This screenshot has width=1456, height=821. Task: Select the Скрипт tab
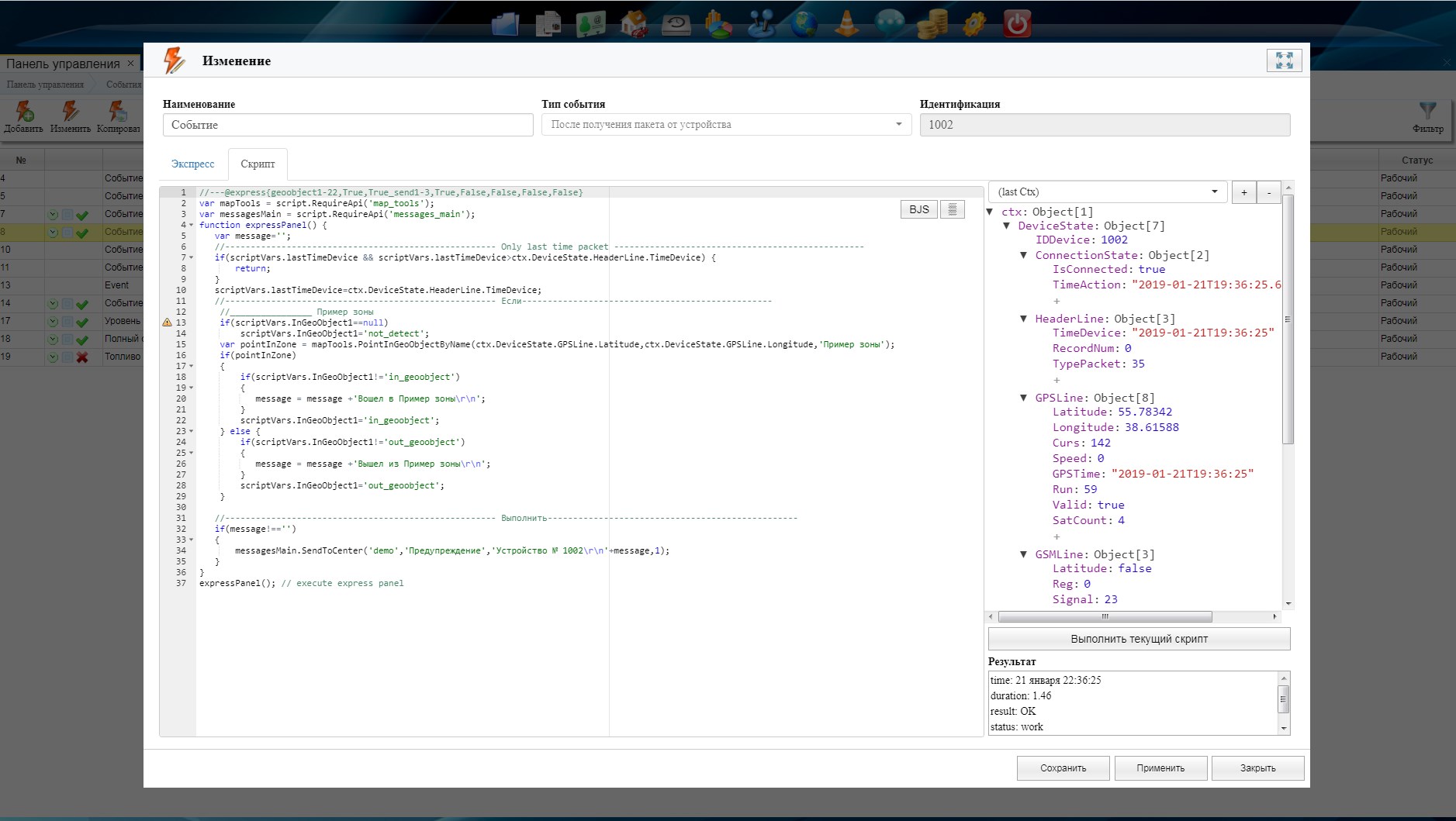click(258, 164)
